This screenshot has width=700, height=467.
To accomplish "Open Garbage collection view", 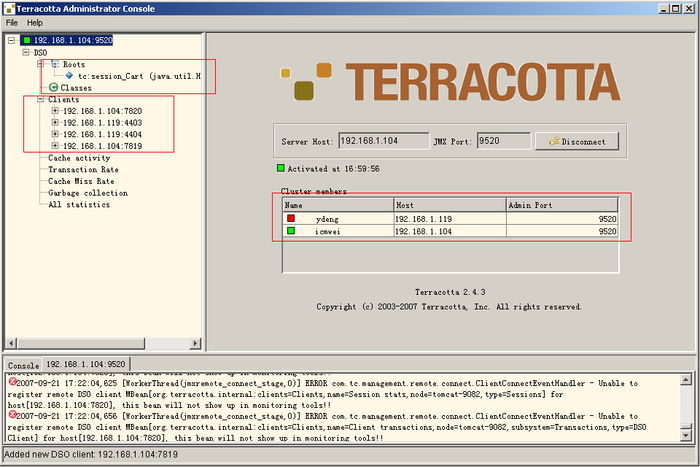I will (x=88, y=193).
